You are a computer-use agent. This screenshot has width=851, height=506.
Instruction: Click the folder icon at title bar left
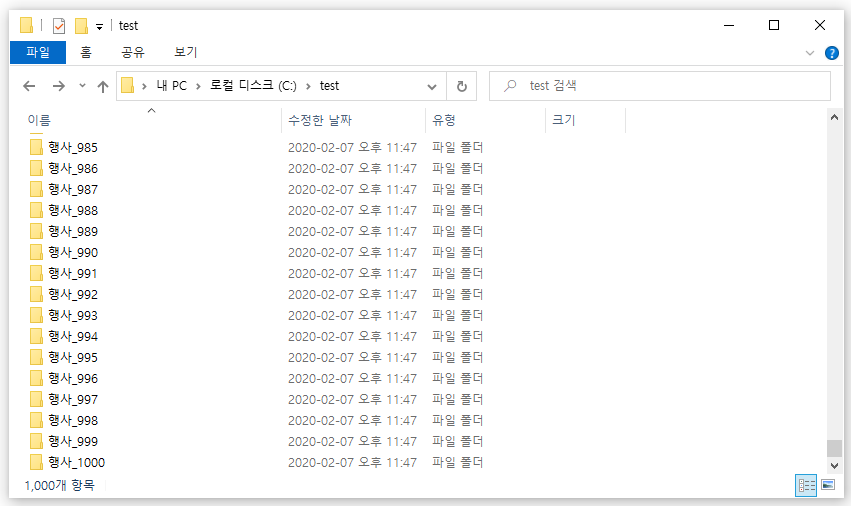click(x=26, y=26)
